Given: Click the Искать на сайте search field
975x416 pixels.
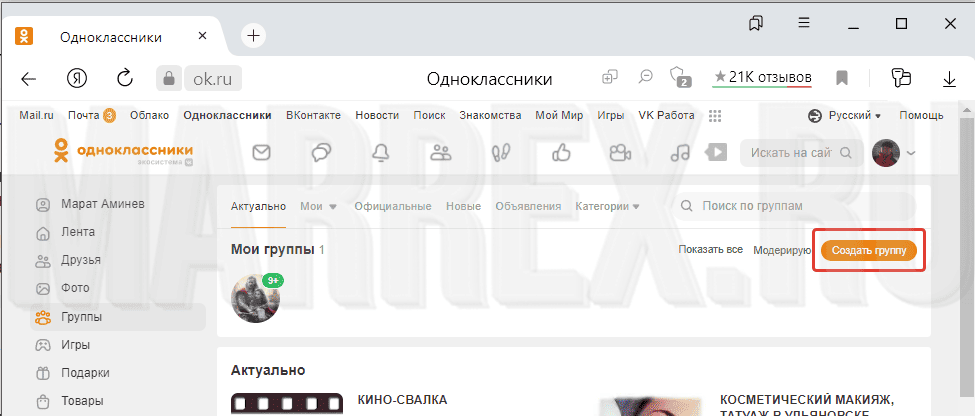Looking at the screenshot, I should [802, 152].
